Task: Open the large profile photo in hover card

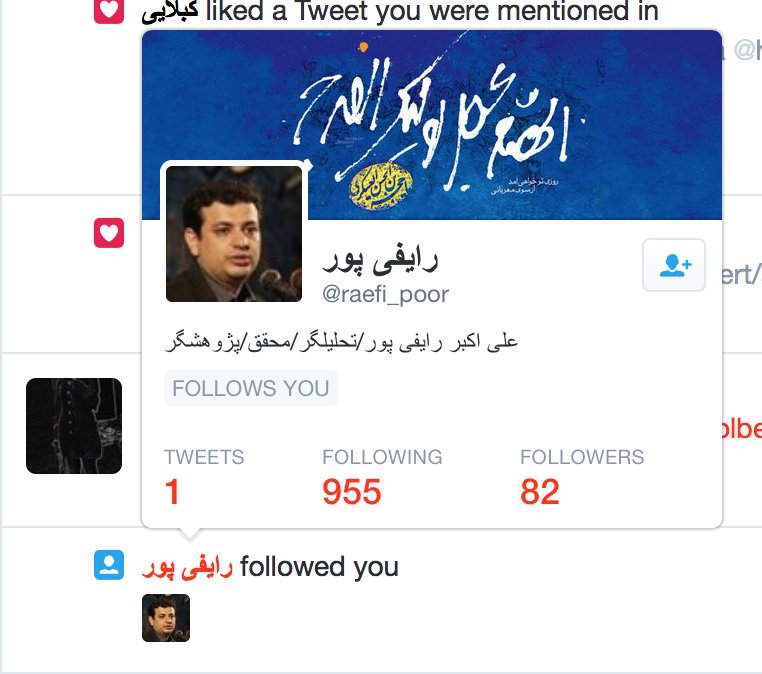Action: [234, 234]
